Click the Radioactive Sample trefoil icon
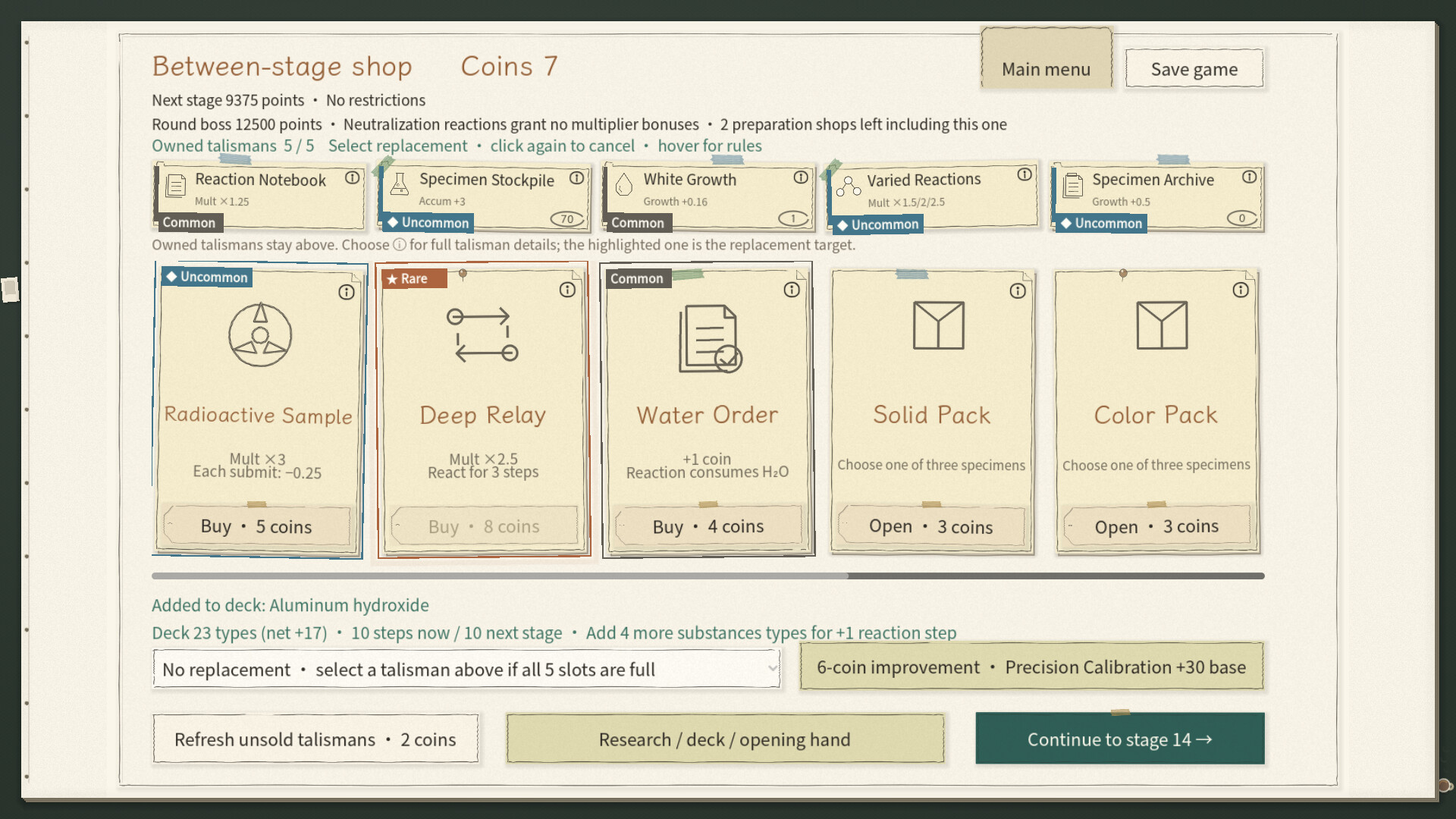The width and height of the screenshot is (1456, 819). (260, 334)
